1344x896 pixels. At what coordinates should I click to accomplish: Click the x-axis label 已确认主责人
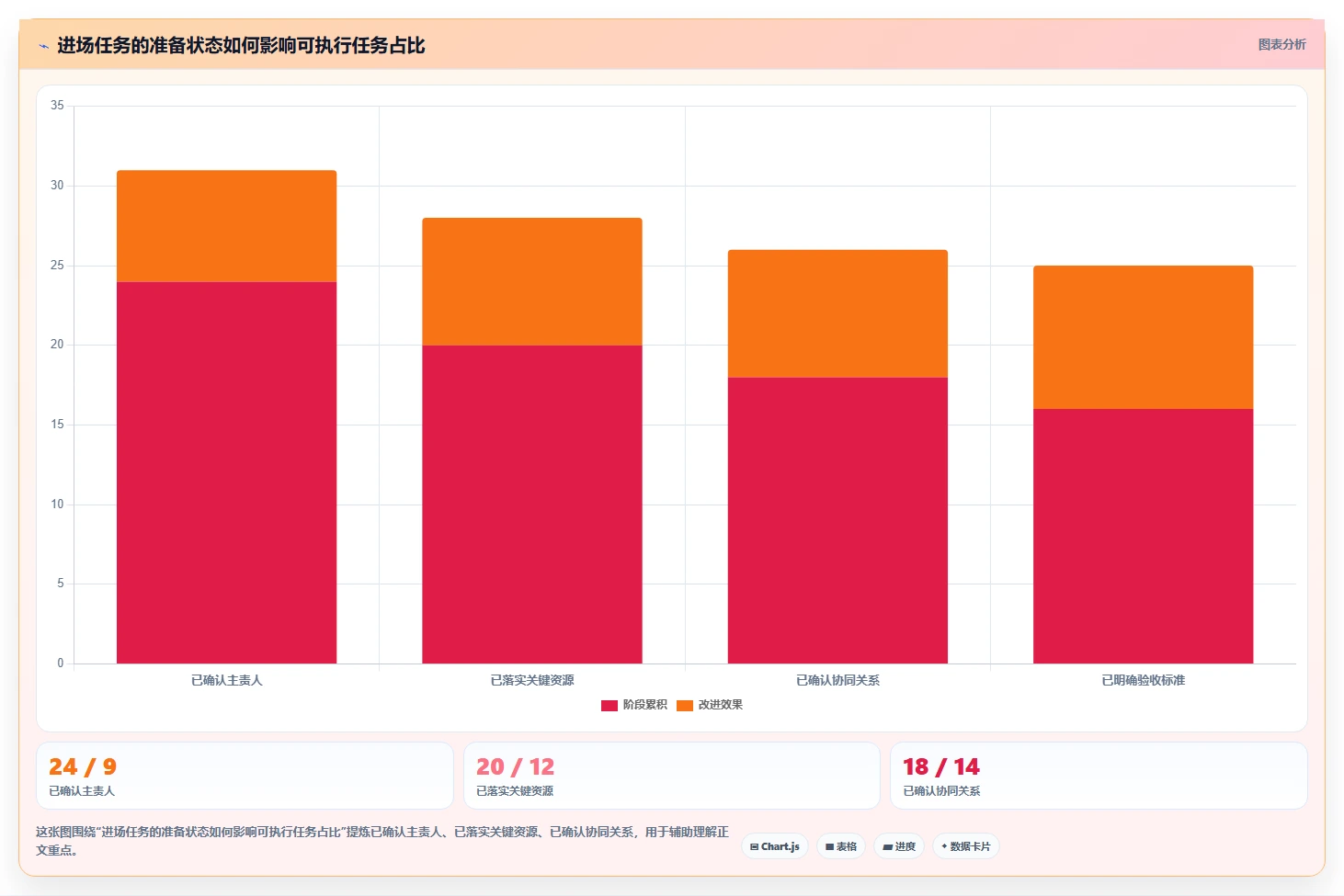pyautogui.click(x=226, y=680)
